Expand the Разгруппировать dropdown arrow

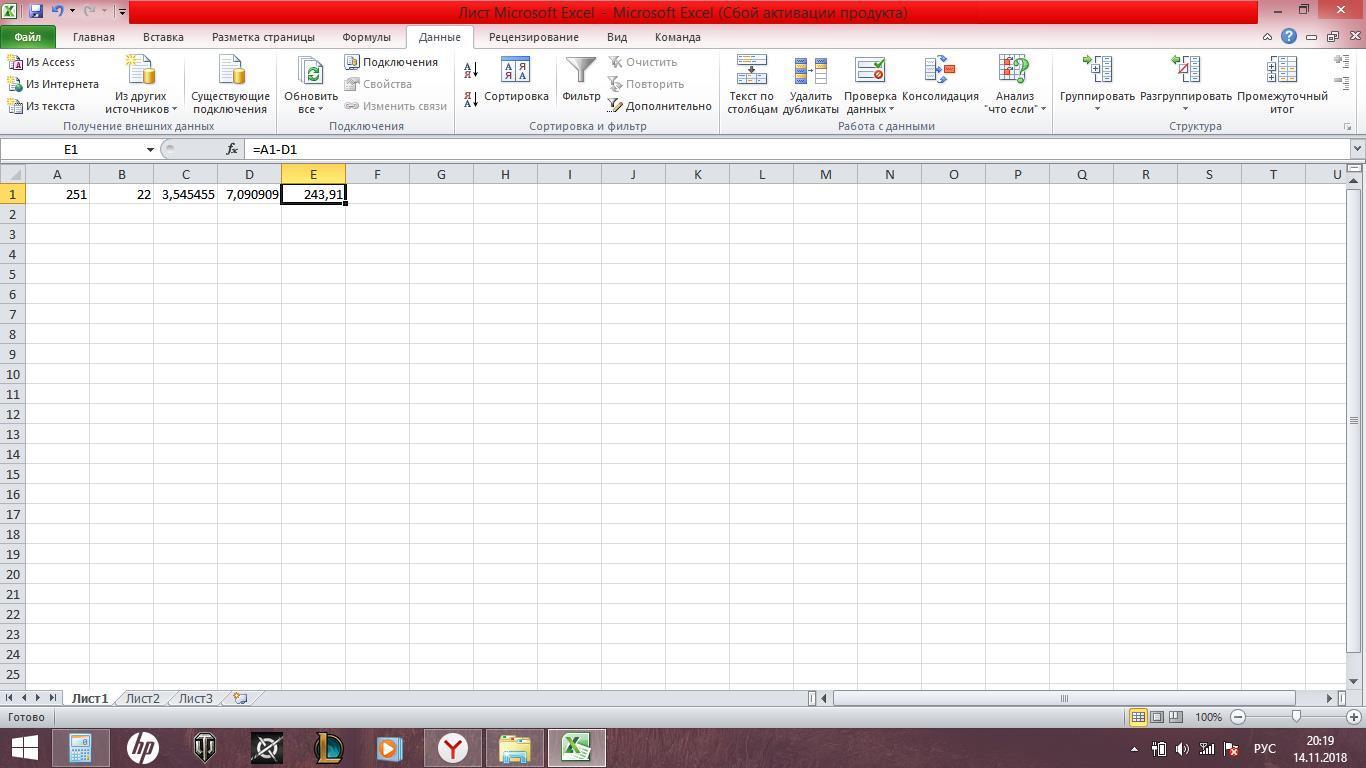1185,109
